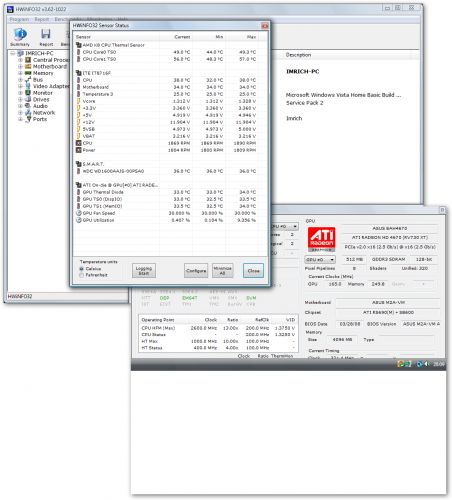The width and height of the screenshot is (452, 500).
Task: Click the Drives tree icon
Action: [28, 99]
